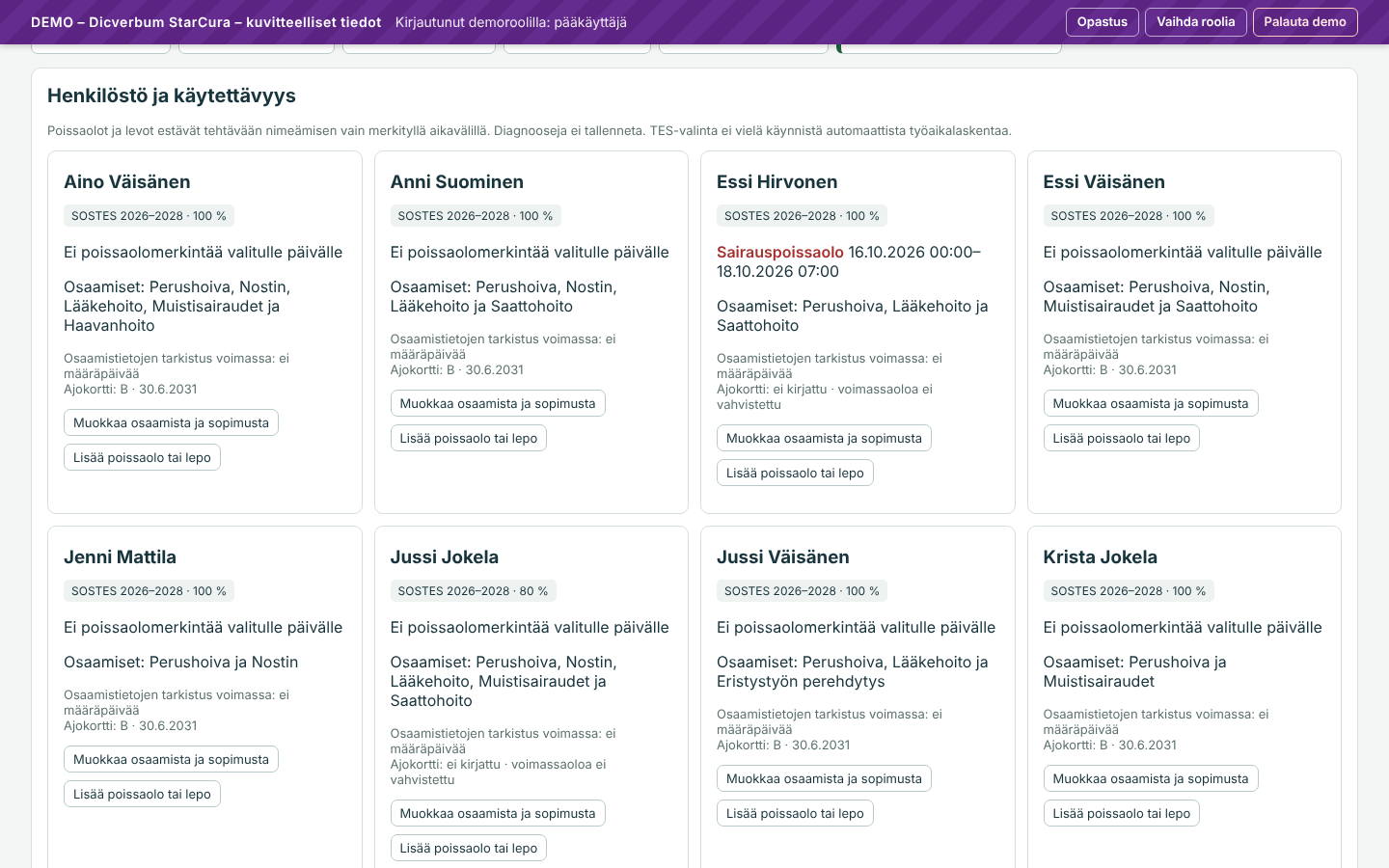Add absence or rest for Jenni Mattila
The height and width of the screenshot is (868, 1389).
coord(142,794)
